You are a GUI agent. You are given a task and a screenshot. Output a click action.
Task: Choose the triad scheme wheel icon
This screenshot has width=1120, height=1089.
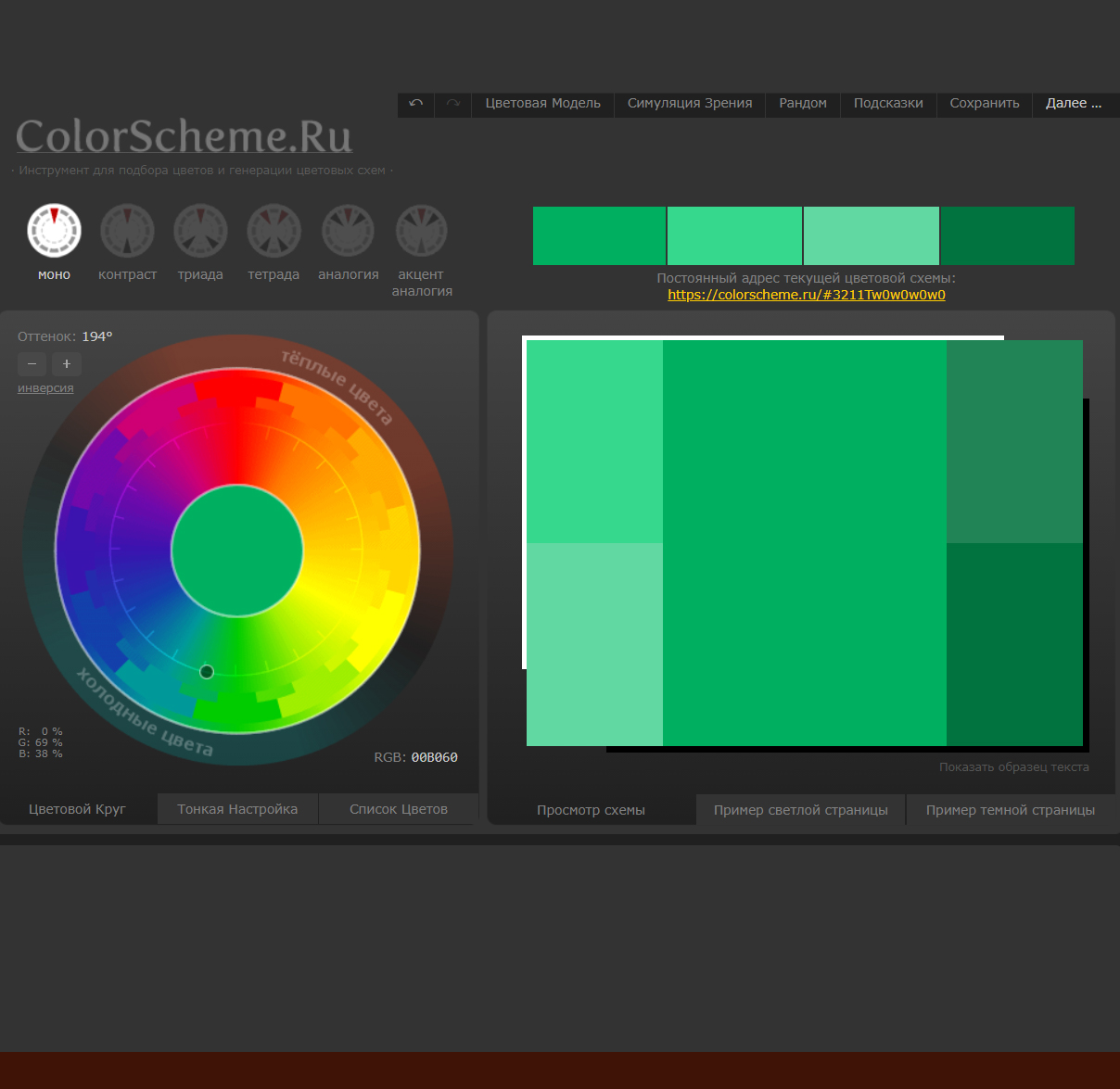(x=200, y=230)
